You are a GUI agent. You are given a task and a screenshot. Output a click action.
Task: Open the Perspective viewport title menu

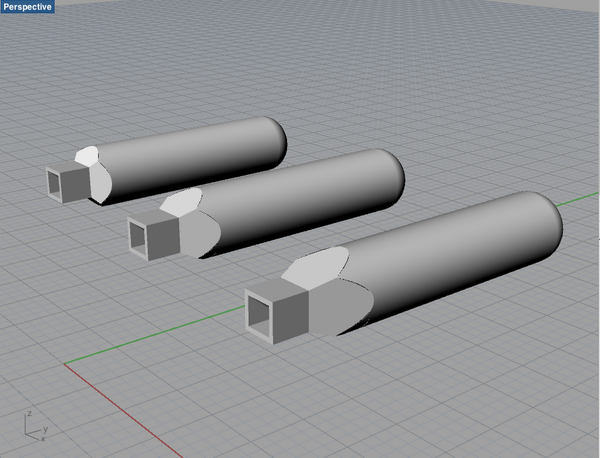coord(27,7)
